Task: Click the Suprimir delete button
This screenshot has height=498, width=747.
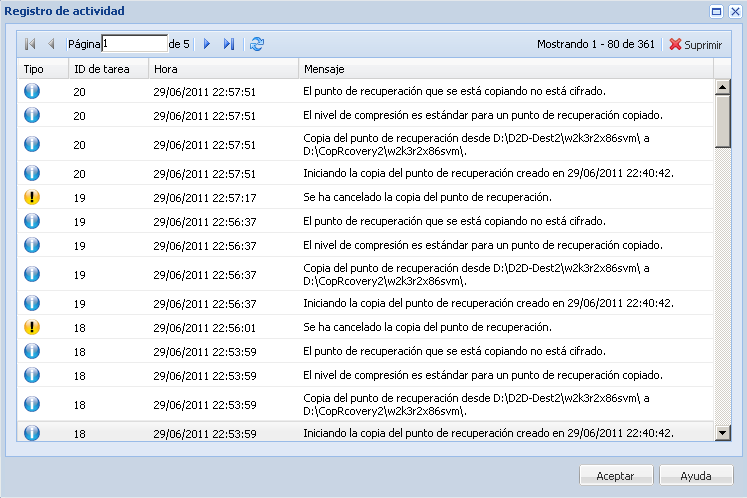Action: click(x=696, y=44)
